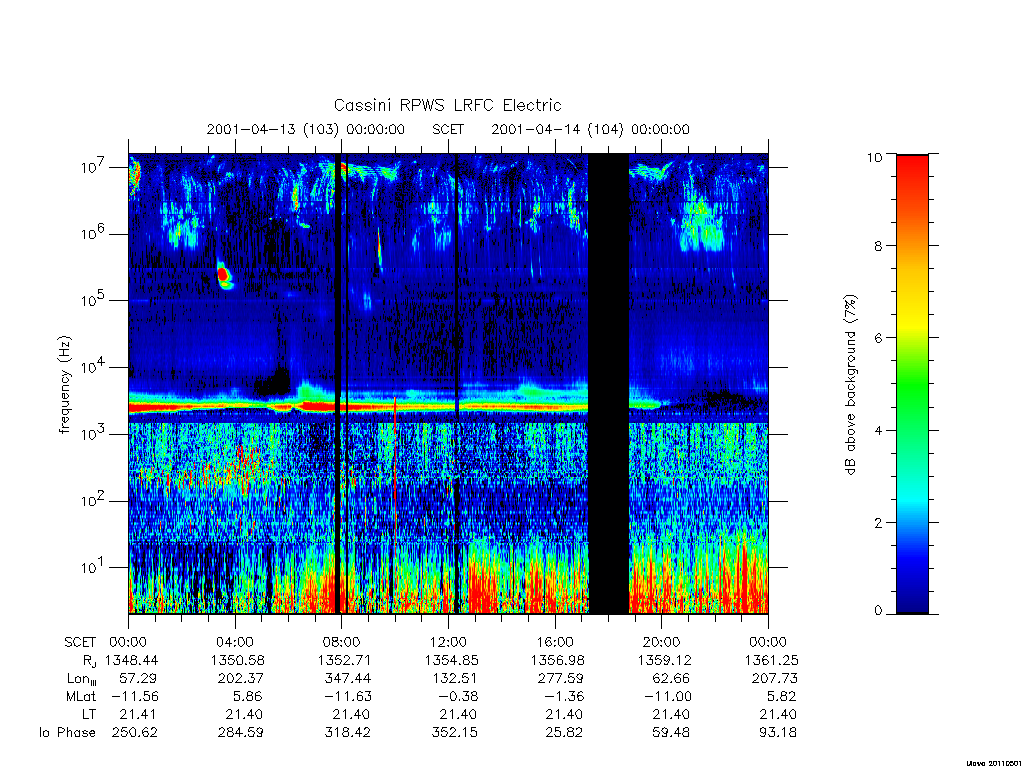1024x768 pixels.
Task: Click the Lon III value 132.51
Action: coord(455,679)
